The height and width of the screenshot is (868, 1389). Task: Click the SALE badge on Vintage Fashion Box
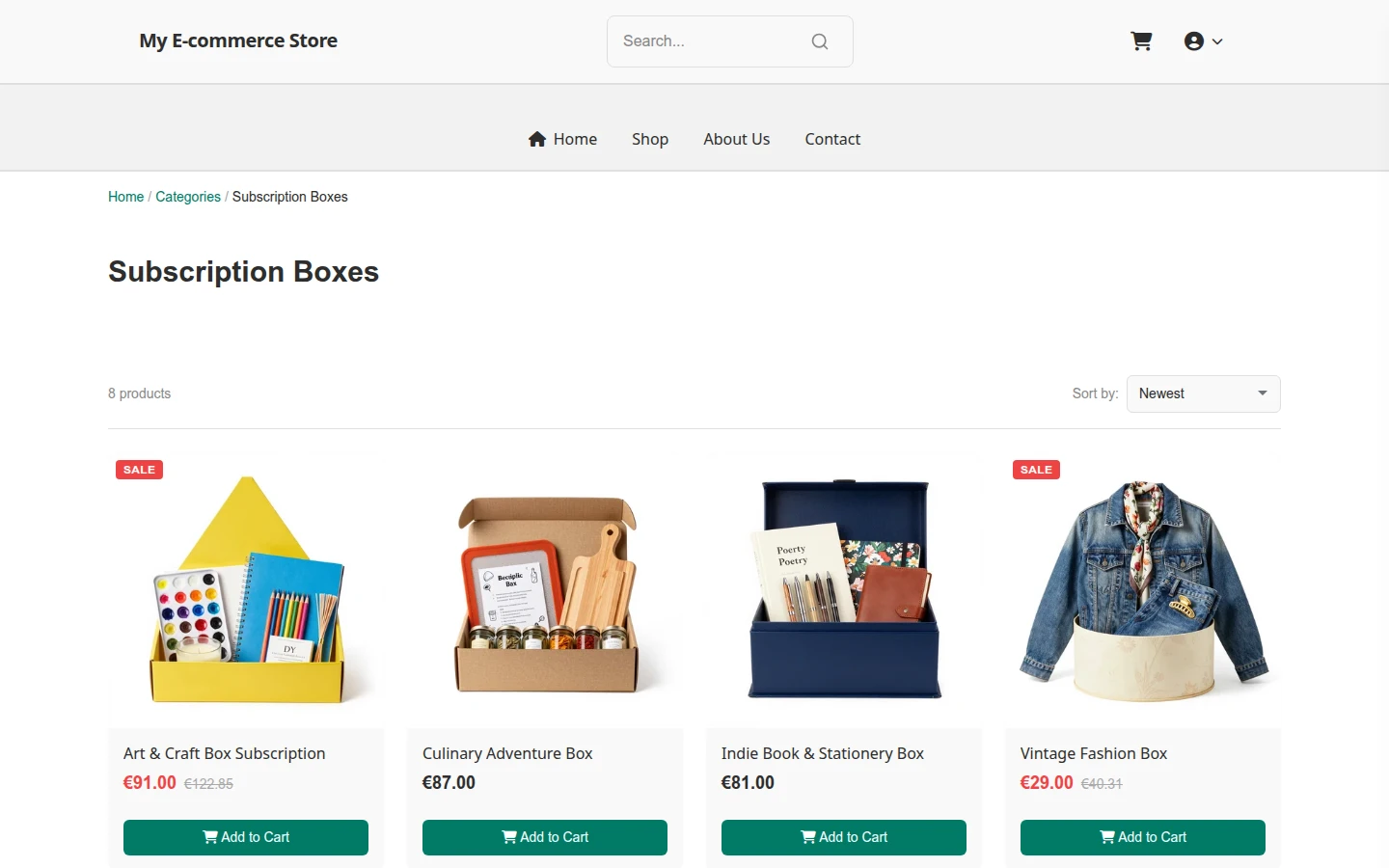click(x=1036, y=470)
